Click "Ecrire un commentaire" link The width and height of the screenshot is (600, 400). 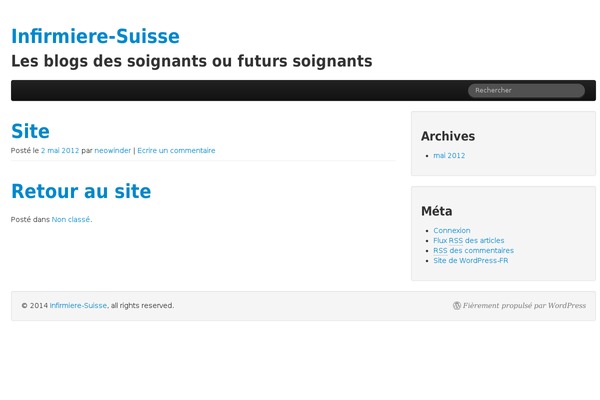(x=176, y=151)
